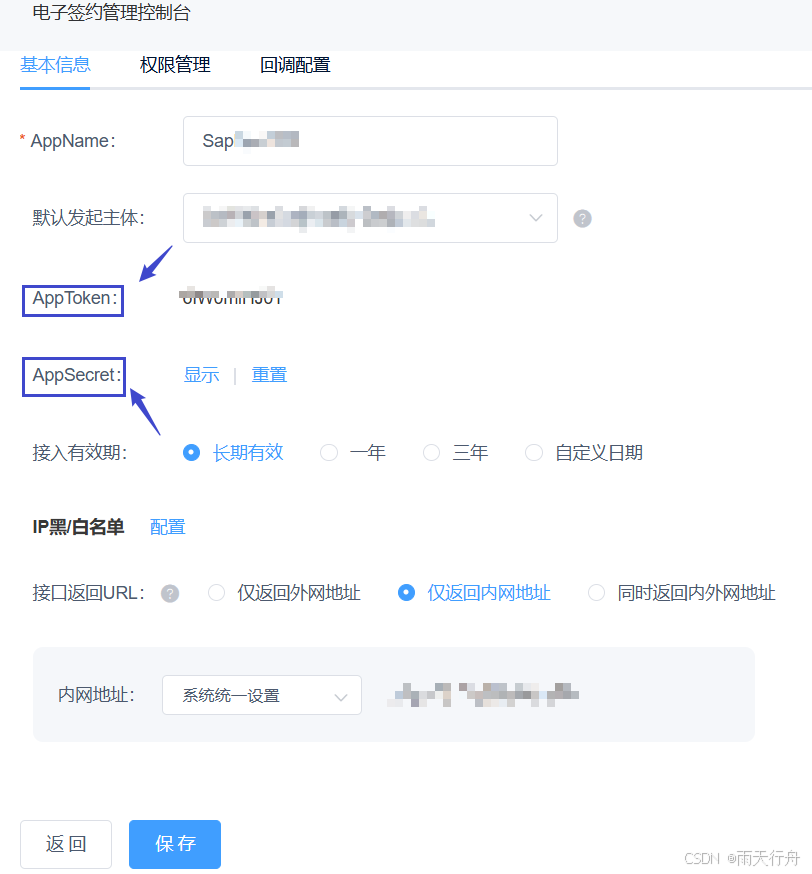Click 显示 to reveal the AppSecret

(x=201, y=374)
